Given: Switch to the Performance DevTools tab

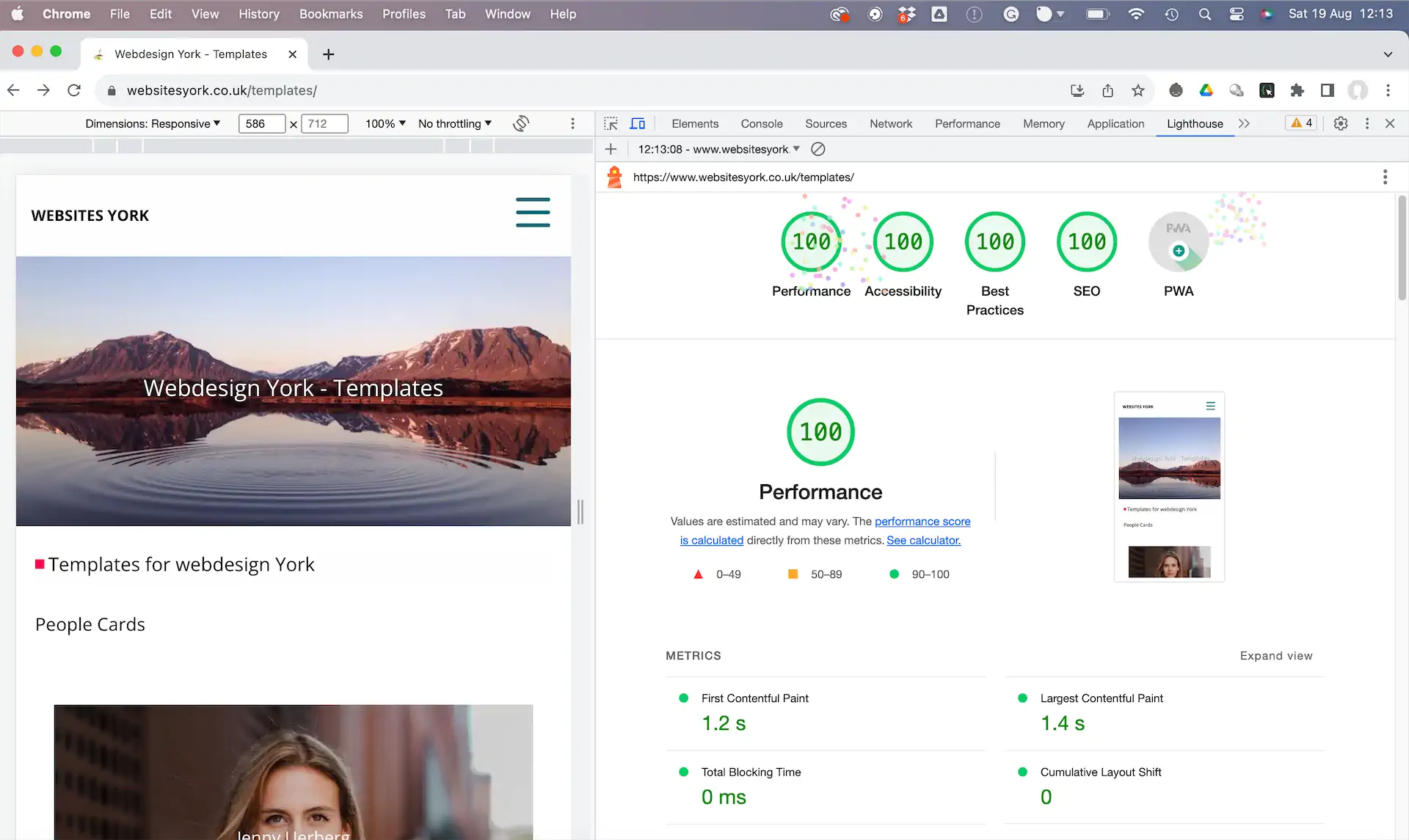Looking at the screenshot, I should pyautogui.click(x=967, y=123).
